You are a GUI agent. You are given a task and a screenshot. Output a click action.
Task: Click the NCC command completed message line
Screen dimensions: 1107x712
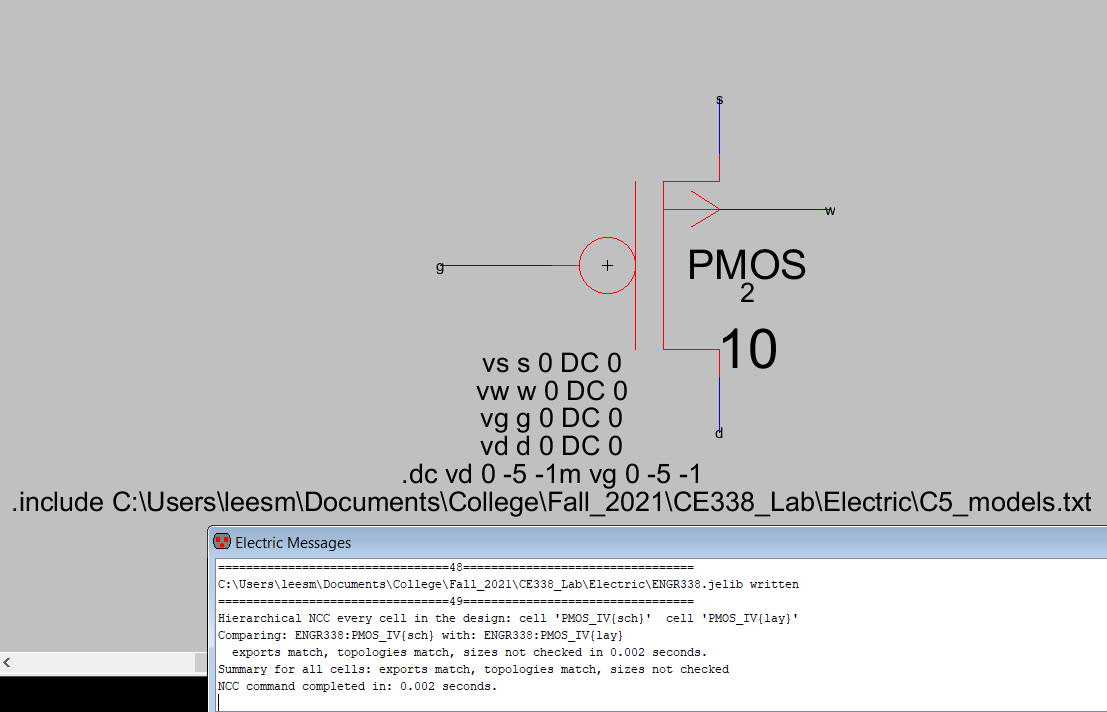[357, 687]
